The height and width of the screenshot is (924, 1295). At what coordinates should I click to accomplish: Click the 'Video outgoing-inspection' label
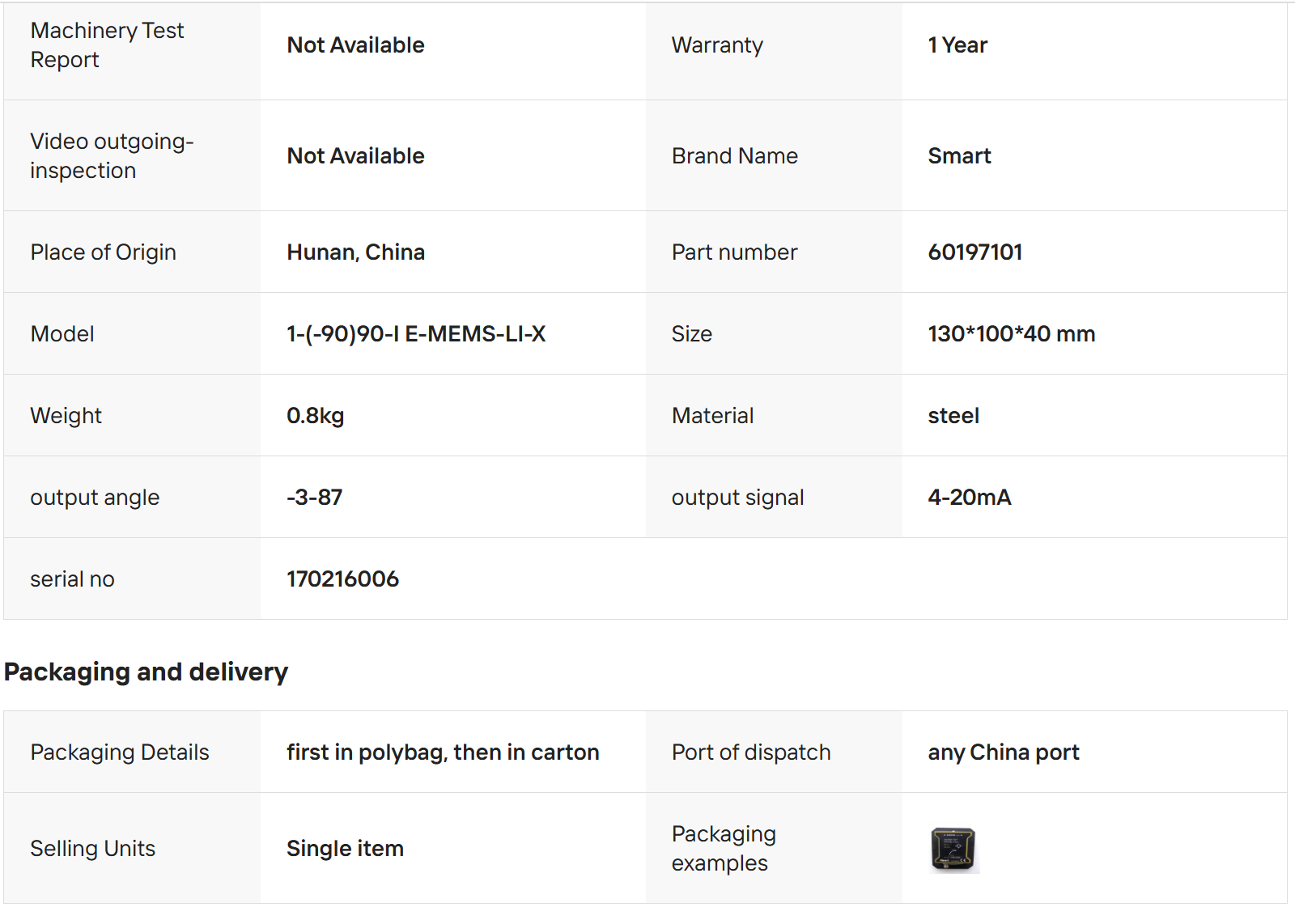pyautogui.click(x=112, y=156)
